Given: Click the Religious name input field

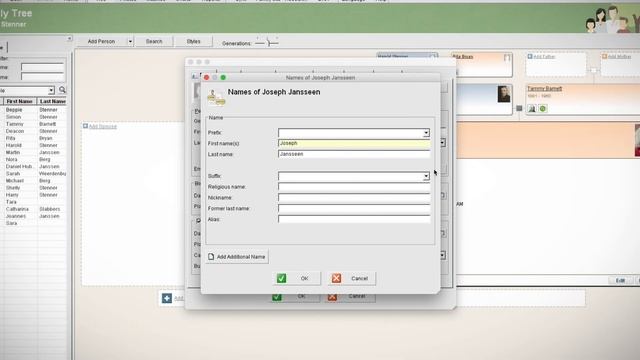Looking at the screenshot, I should [x=354, y=187].
